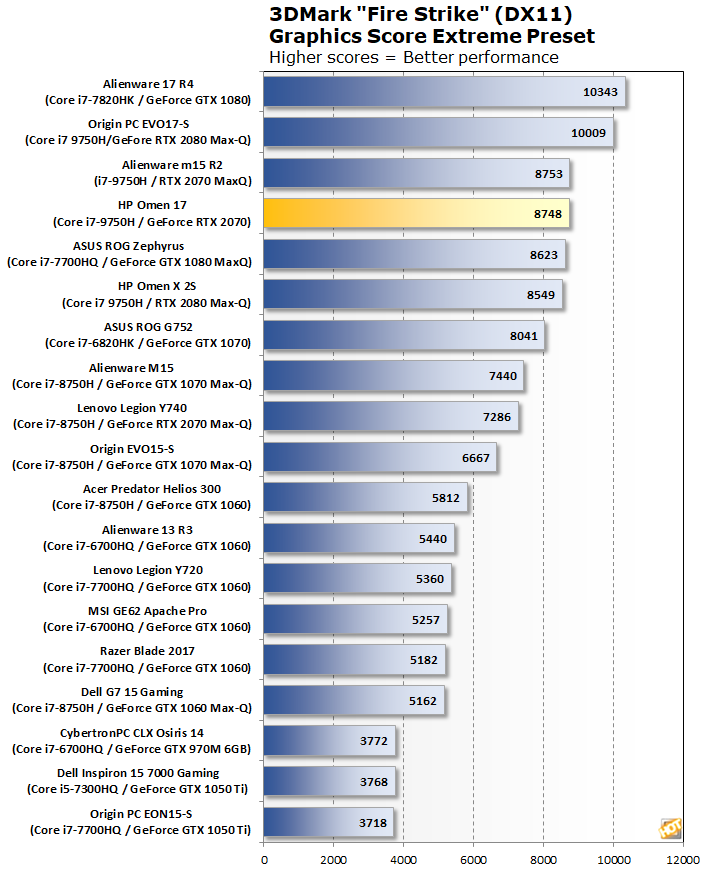The width and height of the screenshot is (708, 876).
Task: Click the 7286 score value
Action: click(x=497, y=417)
